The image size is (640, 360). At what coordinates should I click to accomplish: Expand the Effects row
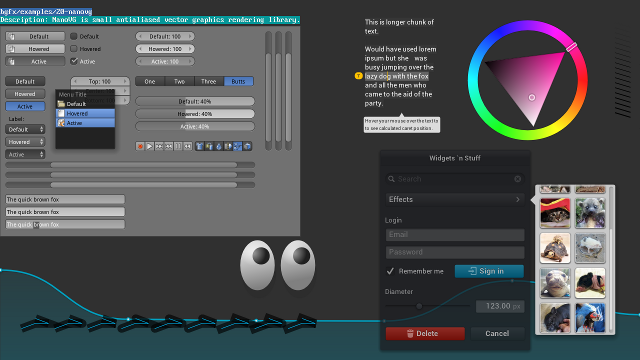click(455, 199)
